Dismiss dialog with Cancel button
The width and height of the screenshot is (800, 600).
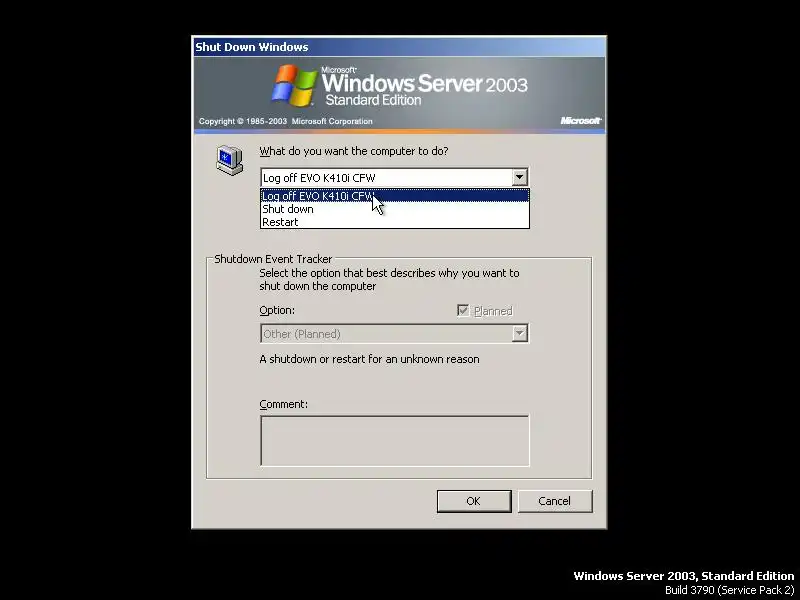click(x=555, y=501)
